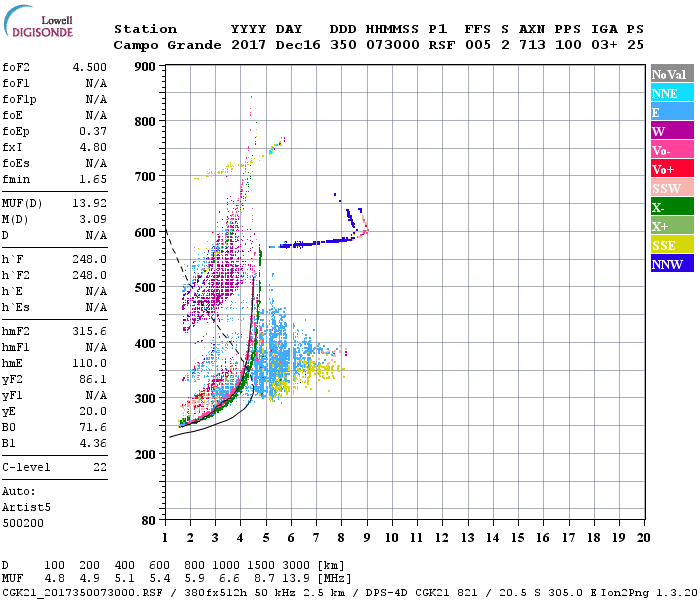Select the NNE cyan legend swatch
Screen dimensions: 700x600
(672, 93)
